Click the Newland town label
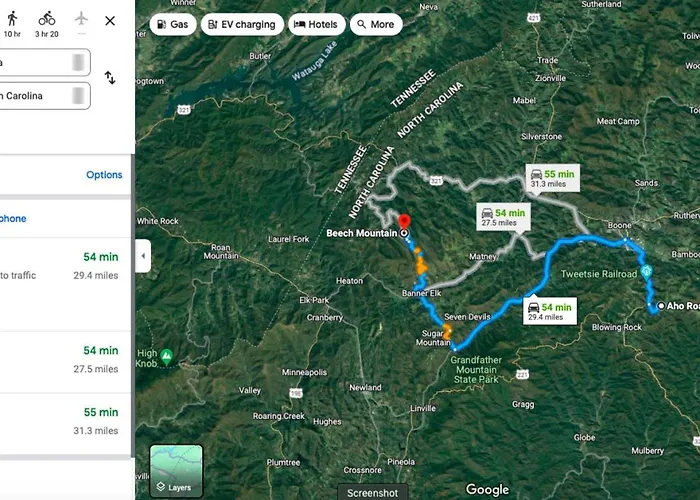Screen dimensions: 700x500 click(365, 388)
